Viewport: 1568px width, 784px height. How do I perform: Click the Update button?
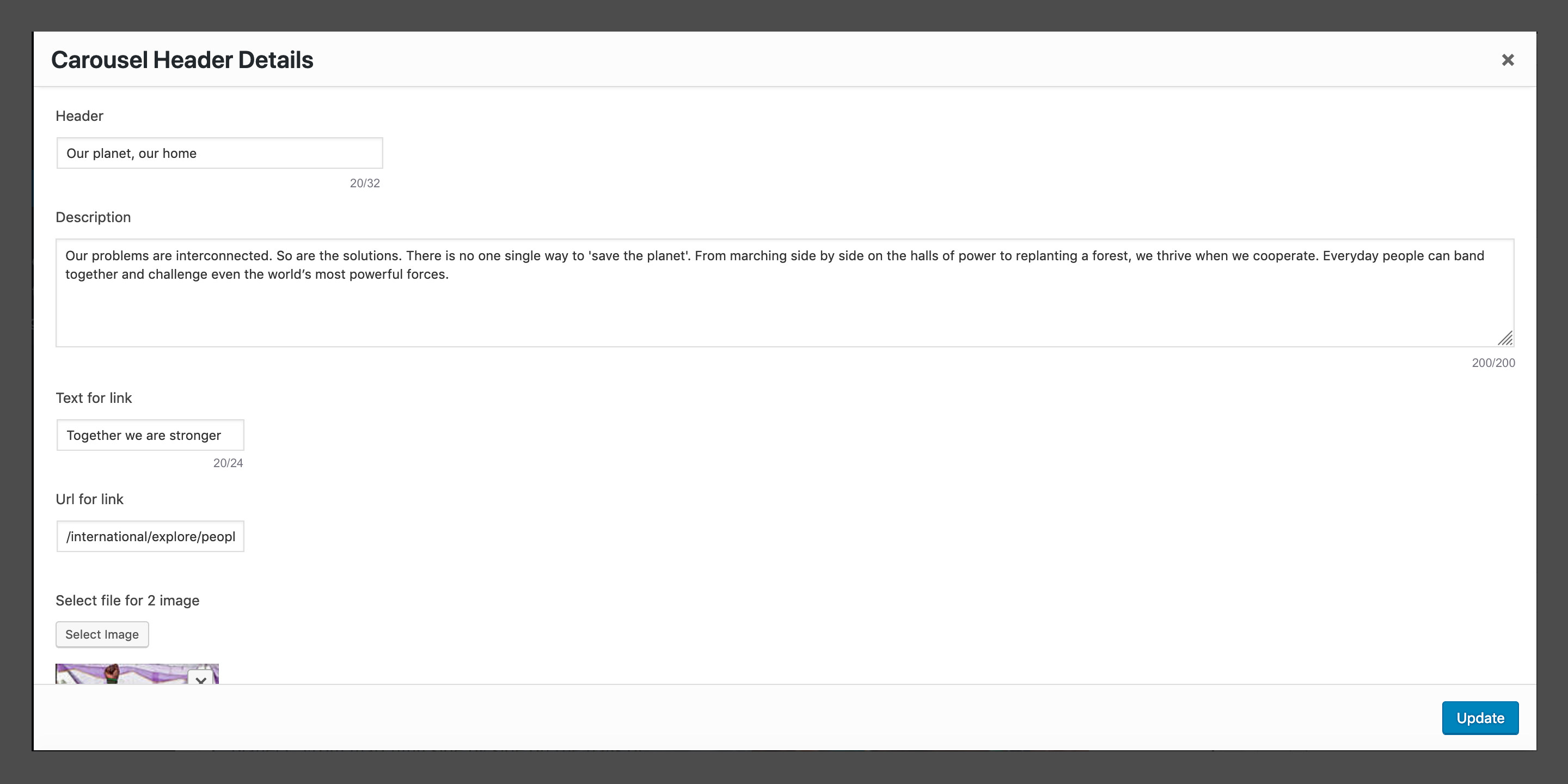pos(1480,718)
